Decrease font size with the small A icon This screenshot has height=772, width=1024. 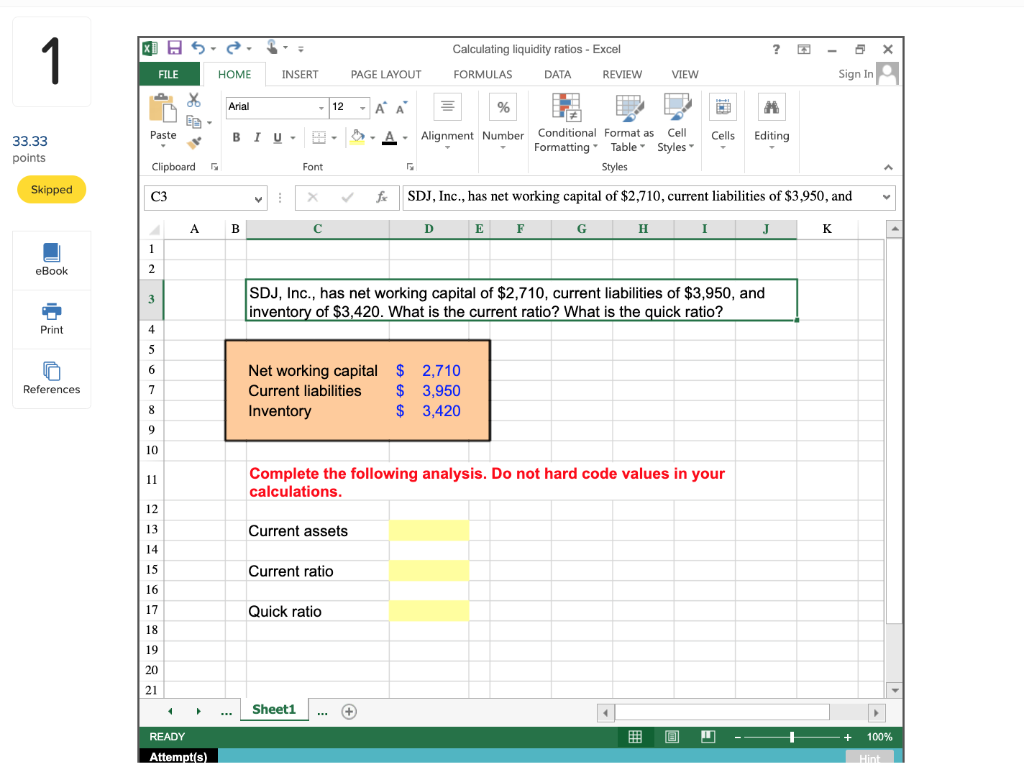click(x=402, y=108)
